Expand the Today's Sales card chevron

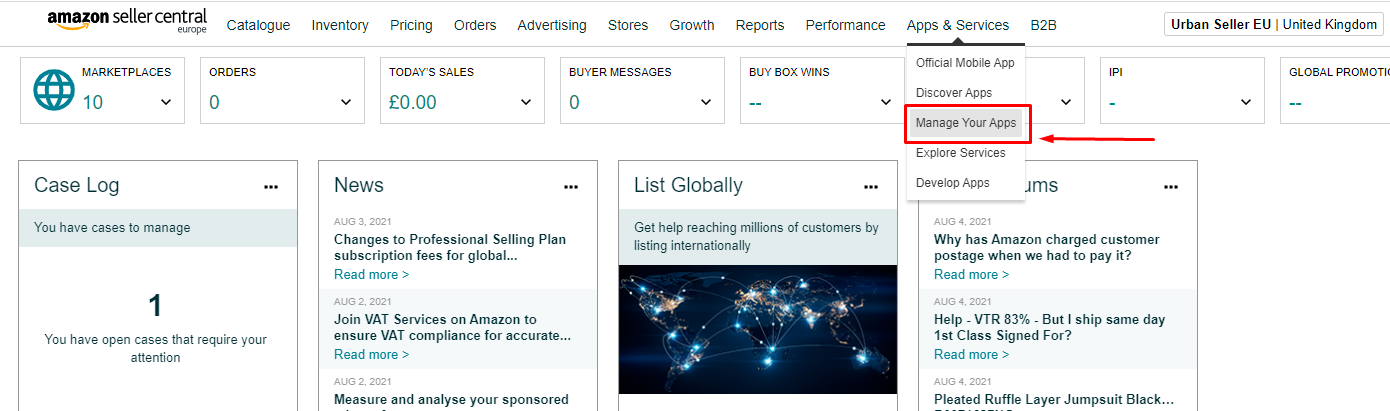(x=526, y=102)
